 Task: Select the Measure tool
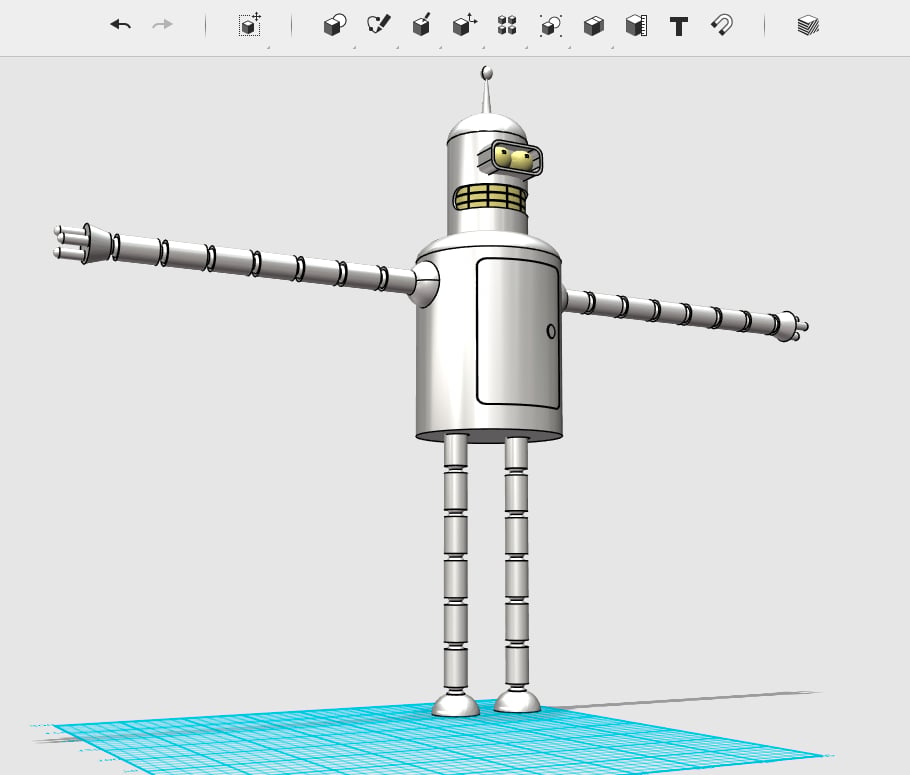[x=637, y=26]
